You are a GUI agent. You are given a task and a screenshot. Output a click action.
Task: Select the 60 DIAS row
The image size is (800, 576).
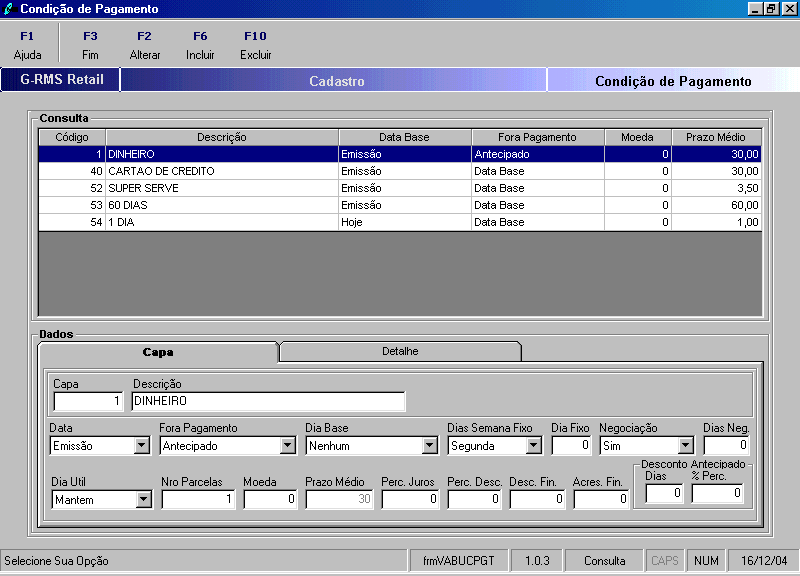[x=400, y=205]
